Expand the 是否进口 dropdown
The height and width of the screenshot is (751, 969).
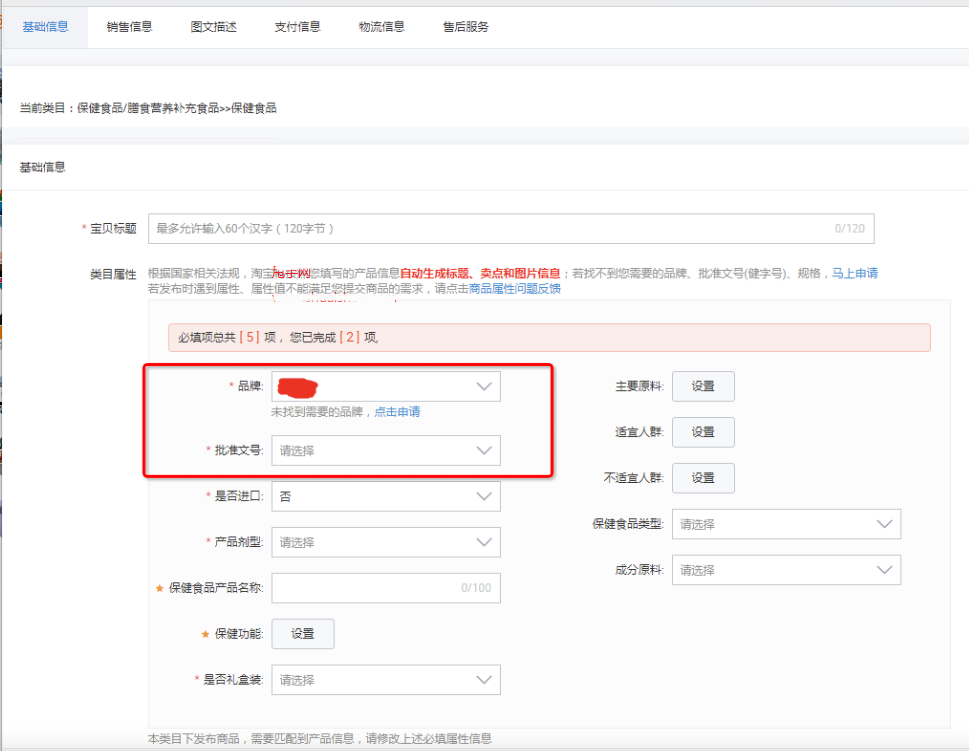click(385, 496)
